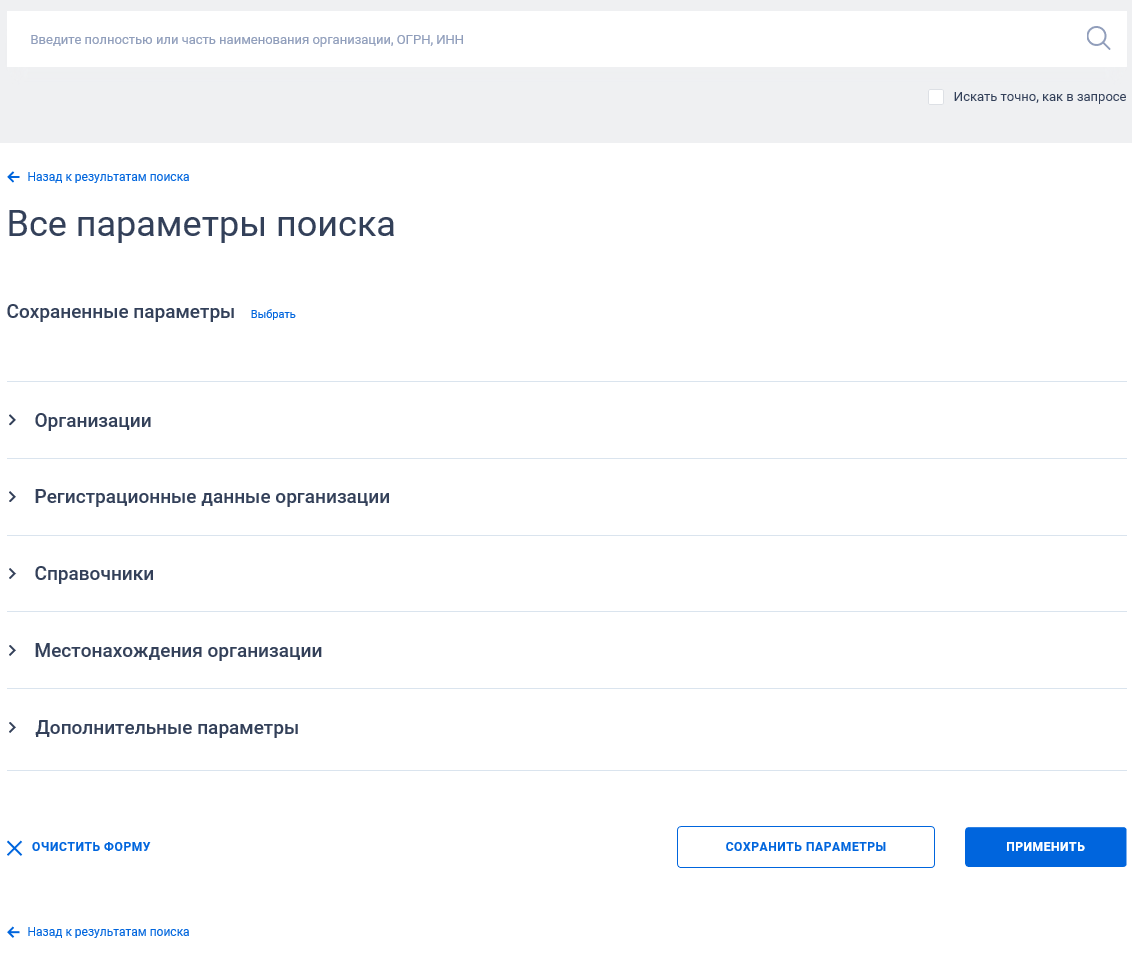Click the bottom back arrow icon
Screen dimensions: 1133x965
[14, 932]
